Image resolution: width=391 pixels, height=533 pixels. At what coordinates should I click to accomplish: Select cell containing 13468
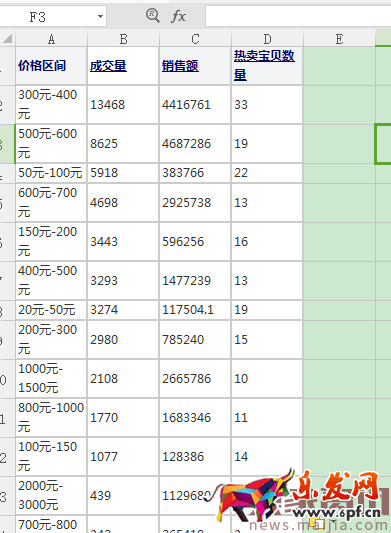click(123, 104)
